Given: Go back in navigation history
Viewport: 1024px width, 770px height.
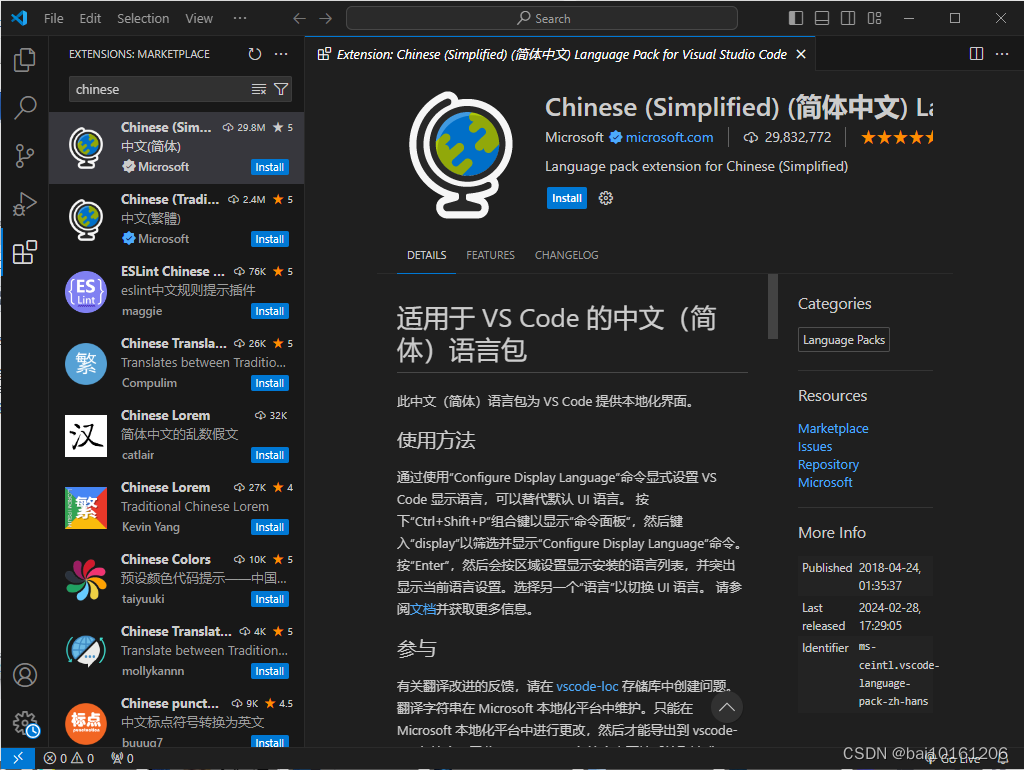Looking at the screenshot, I should click(299, 18).
